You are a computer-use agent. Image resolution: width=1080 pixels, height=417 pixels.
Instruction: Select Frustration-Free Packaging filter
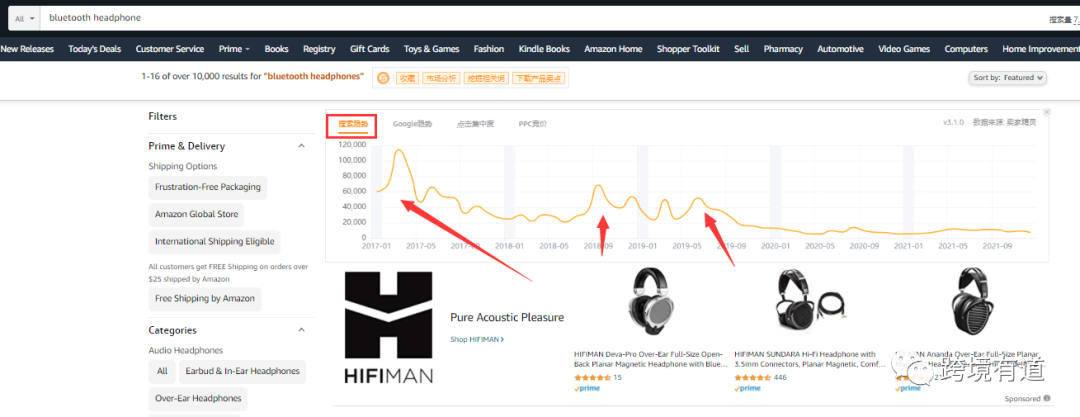208,187
